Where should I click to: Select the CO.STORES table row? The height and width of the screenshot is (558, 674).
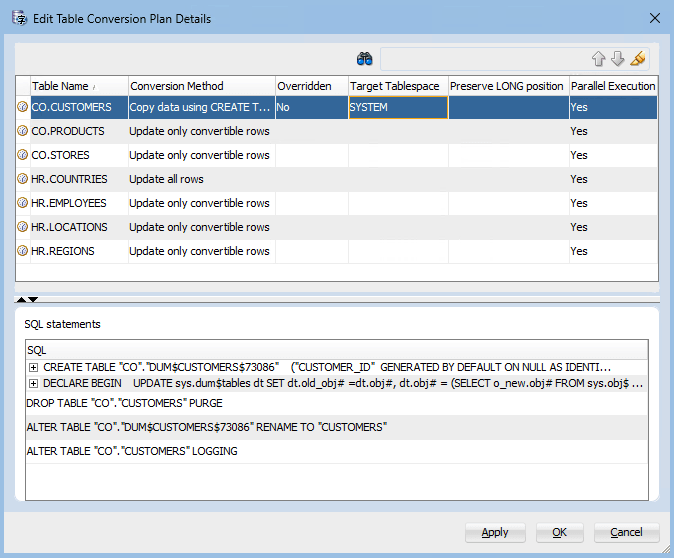pyautogui.click(x=337, y=155)
